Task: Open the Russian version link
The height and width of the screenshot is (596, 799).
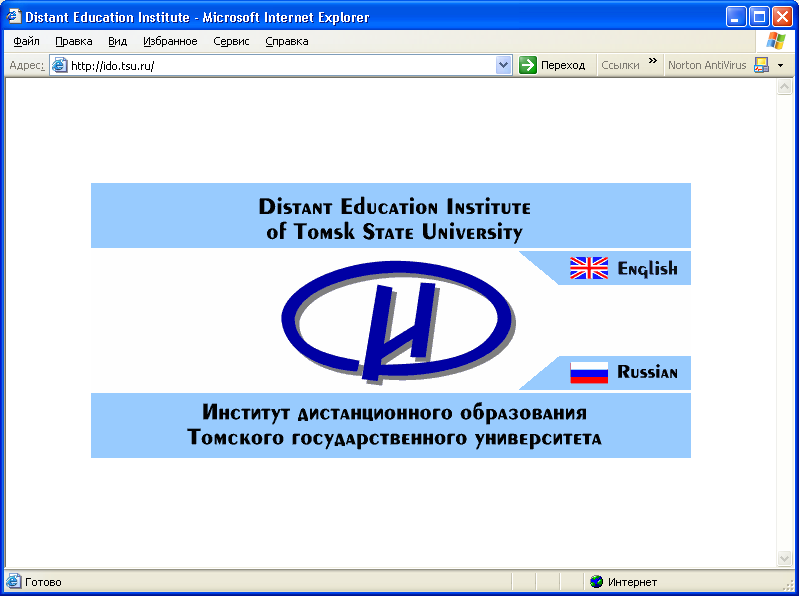Action: pyautogui.click(x=647, y=372)
